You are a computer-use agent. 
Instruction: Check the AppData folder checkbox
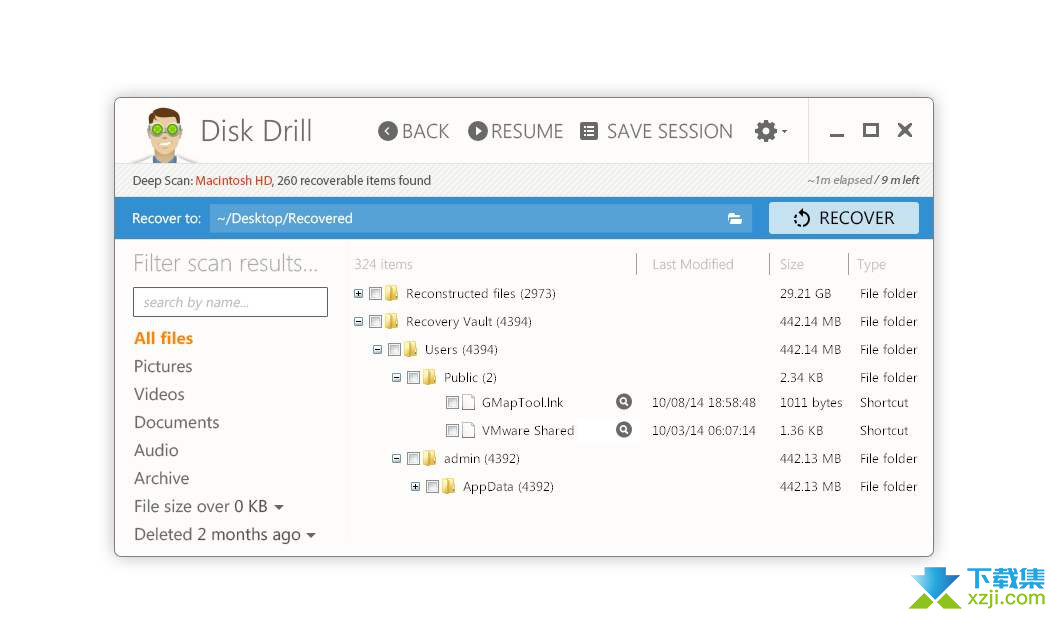[x=433, y=486]
